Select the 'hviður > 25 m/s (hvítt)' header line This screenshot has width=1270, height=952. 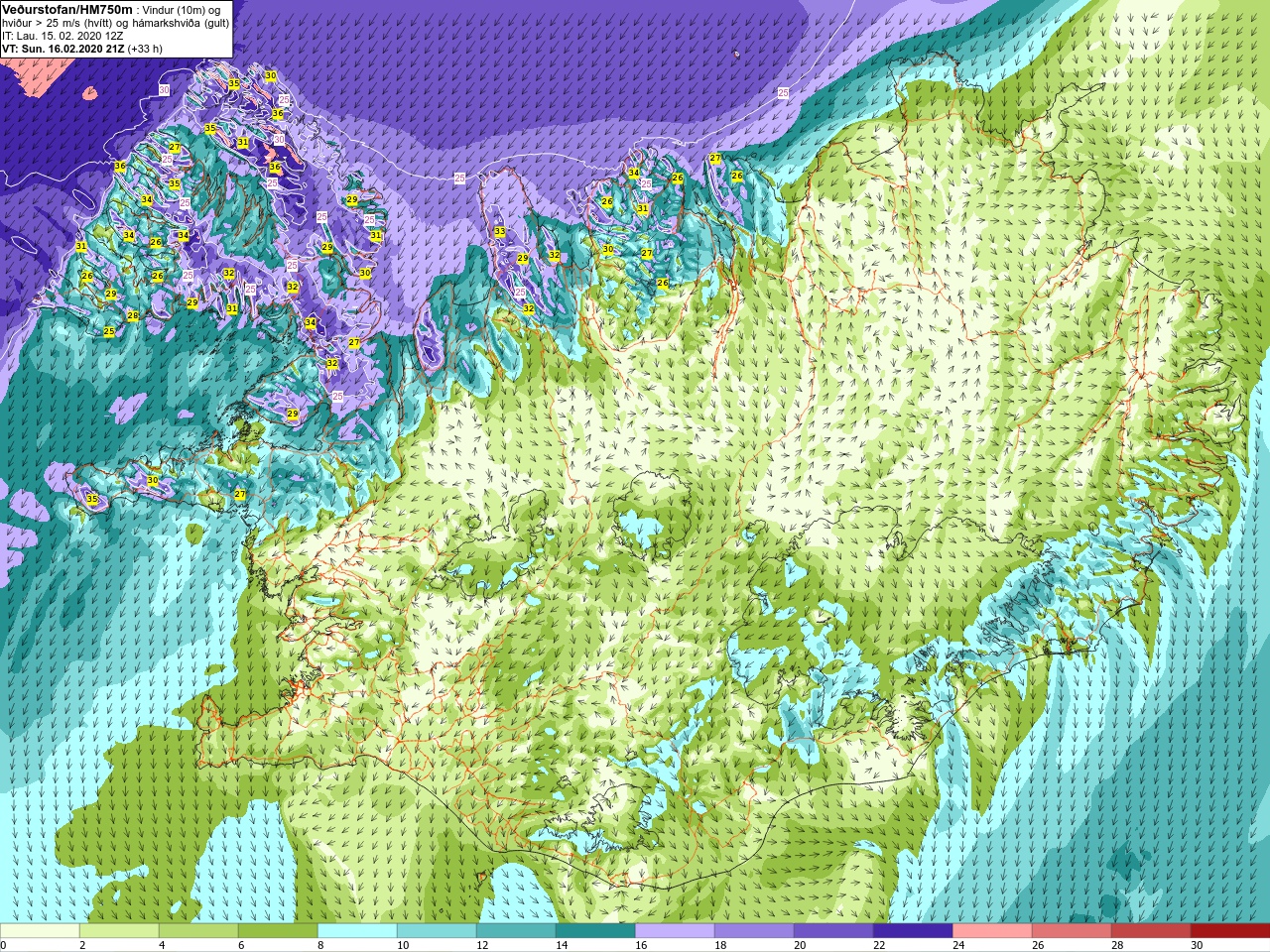click(x=115, y=22)
